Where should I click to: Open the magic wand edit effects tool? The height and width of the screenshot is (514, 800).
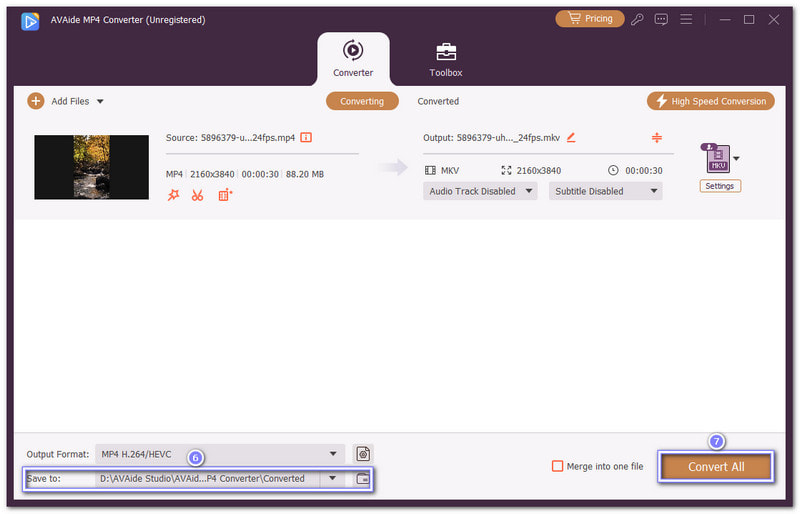pos(173,196)
